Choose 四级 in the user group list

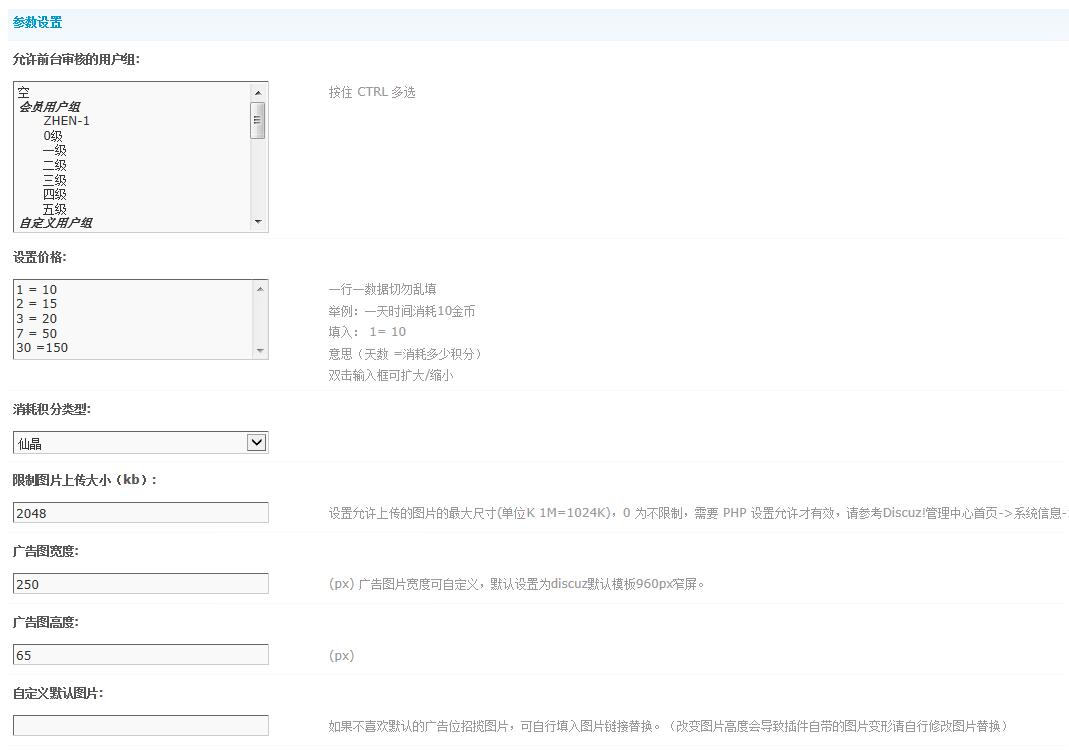point(54,195)
